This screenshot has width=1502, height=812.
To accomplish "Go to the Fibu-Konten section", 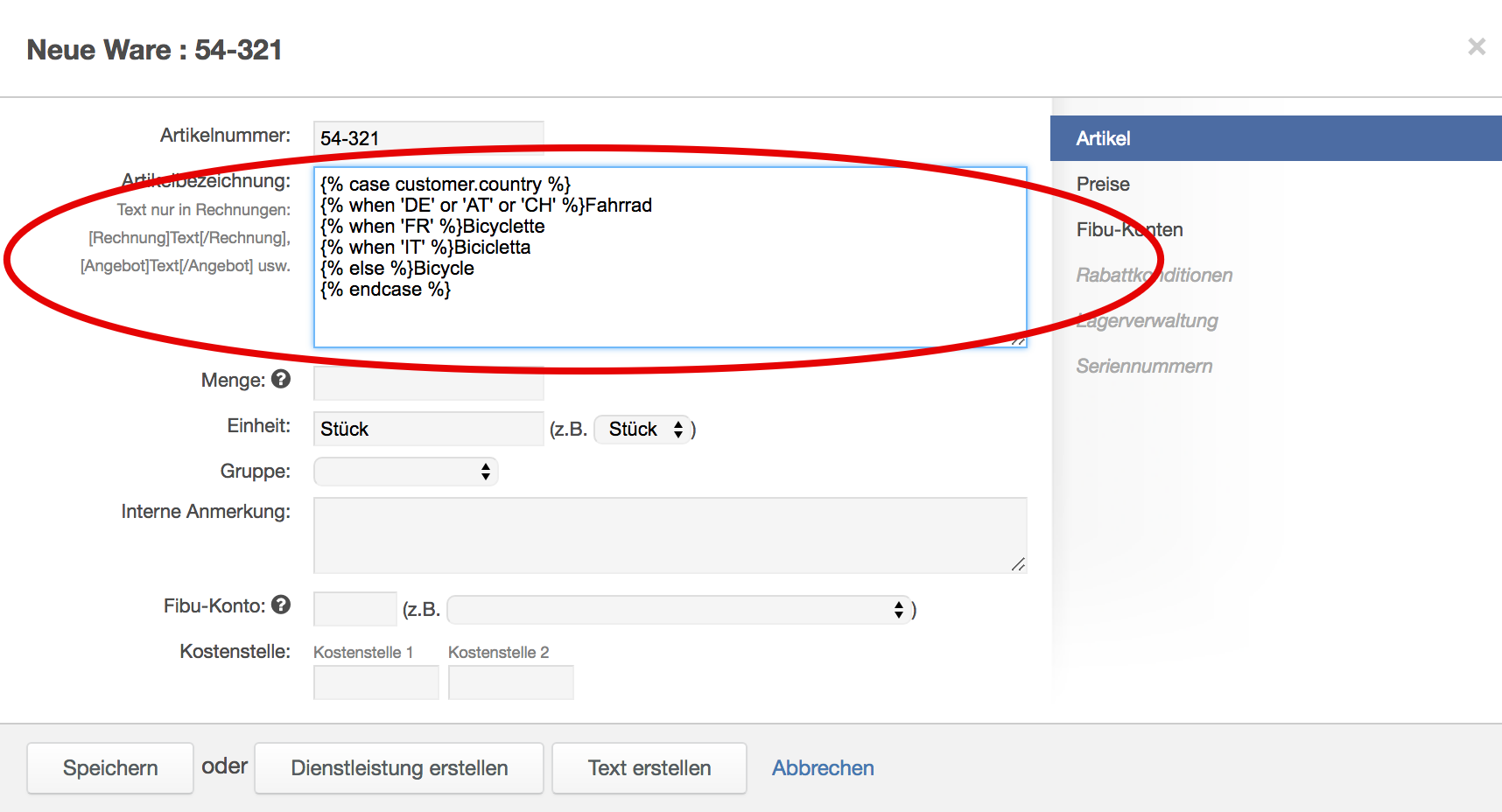I will tap(1129, 230).
